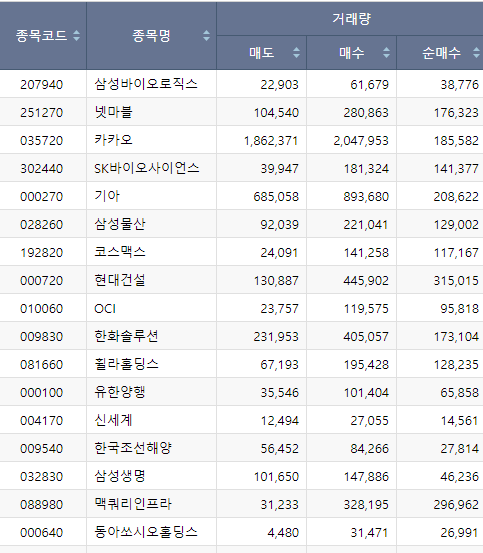Click 신세계 net buy 14,561

(x=460, y=421)
